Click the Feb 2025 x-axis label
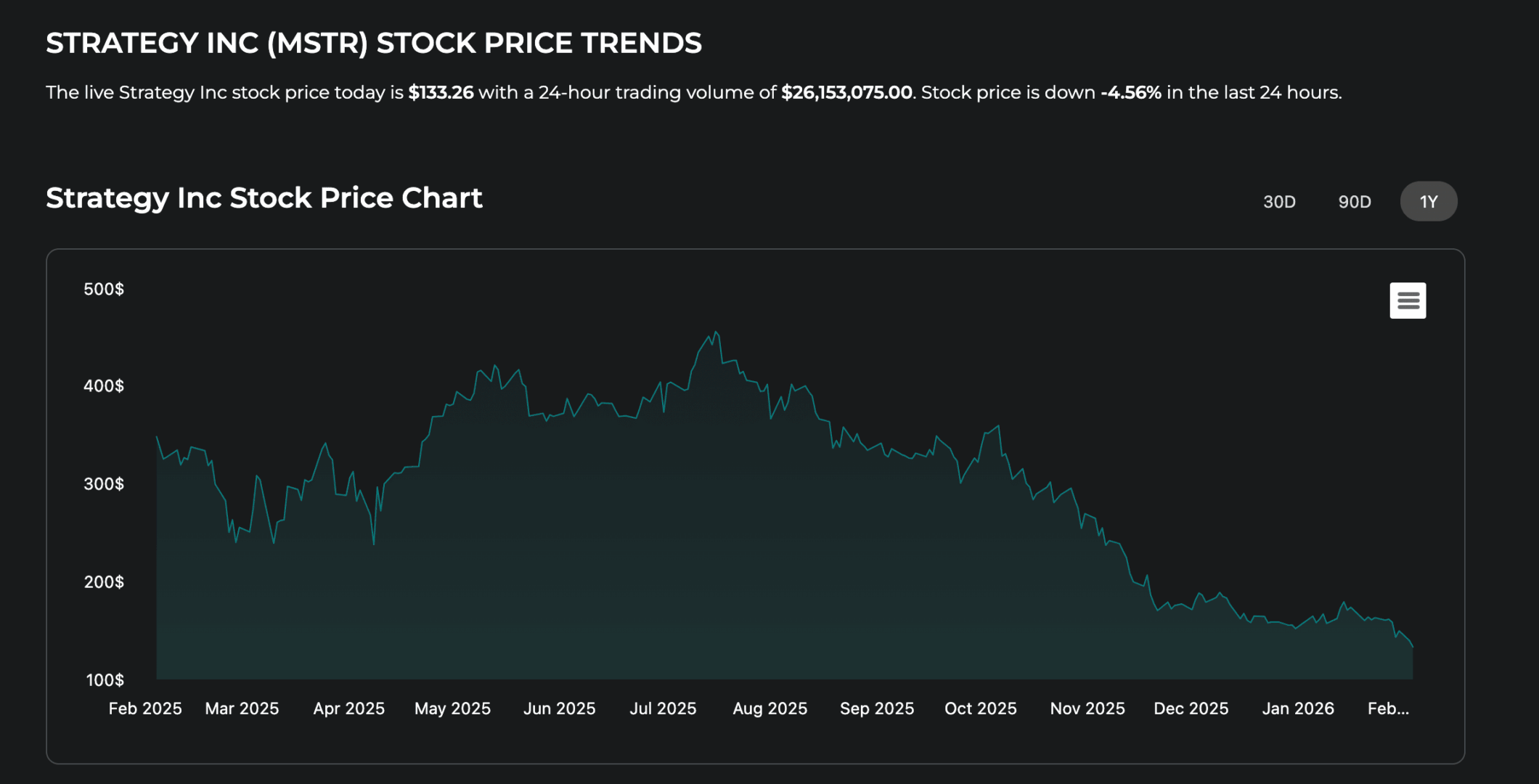 click(x=145, y=709)
